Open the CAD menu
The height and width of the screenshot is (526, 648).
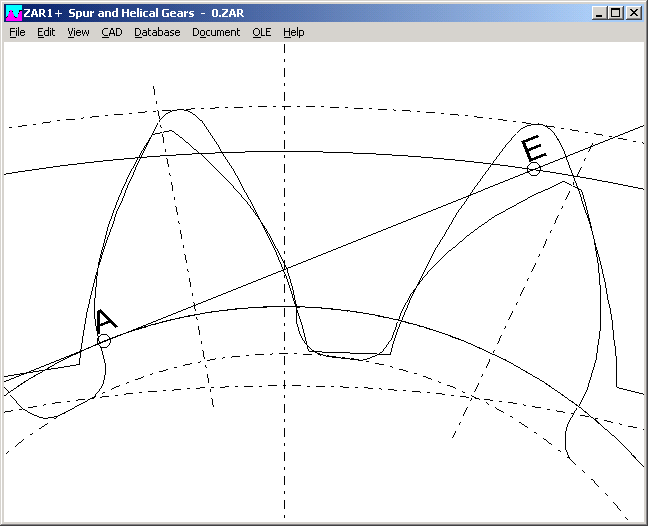point(111,32)
